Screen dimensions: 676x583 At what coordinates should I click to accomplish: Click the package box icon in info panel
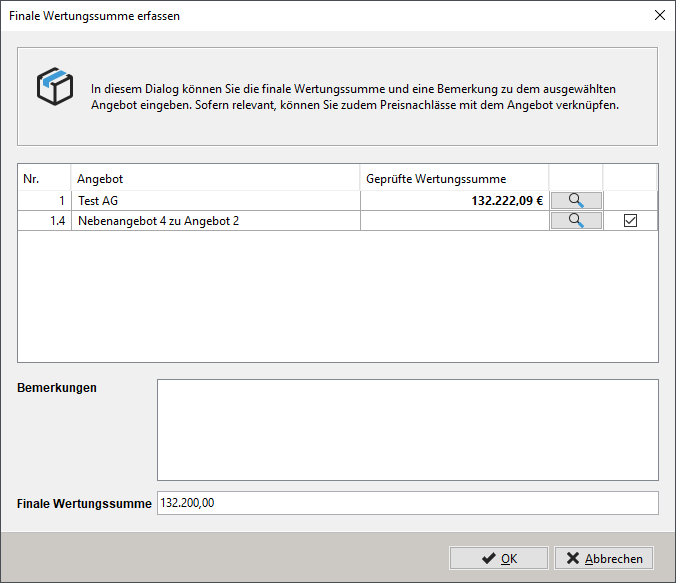click(x=55, y=86)
